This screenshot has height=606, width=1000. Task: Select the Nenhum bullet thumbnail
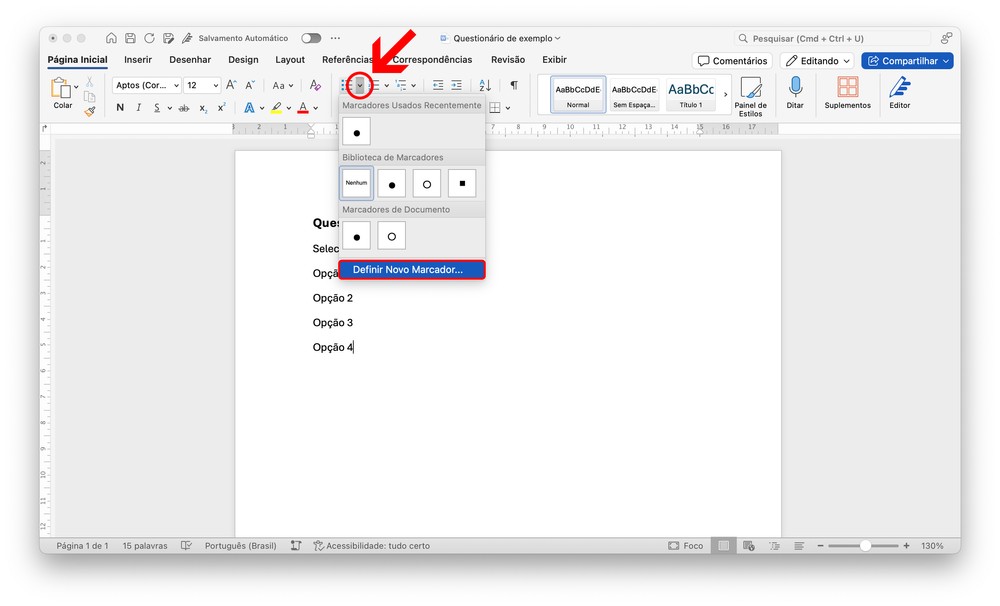click(356, 183)
